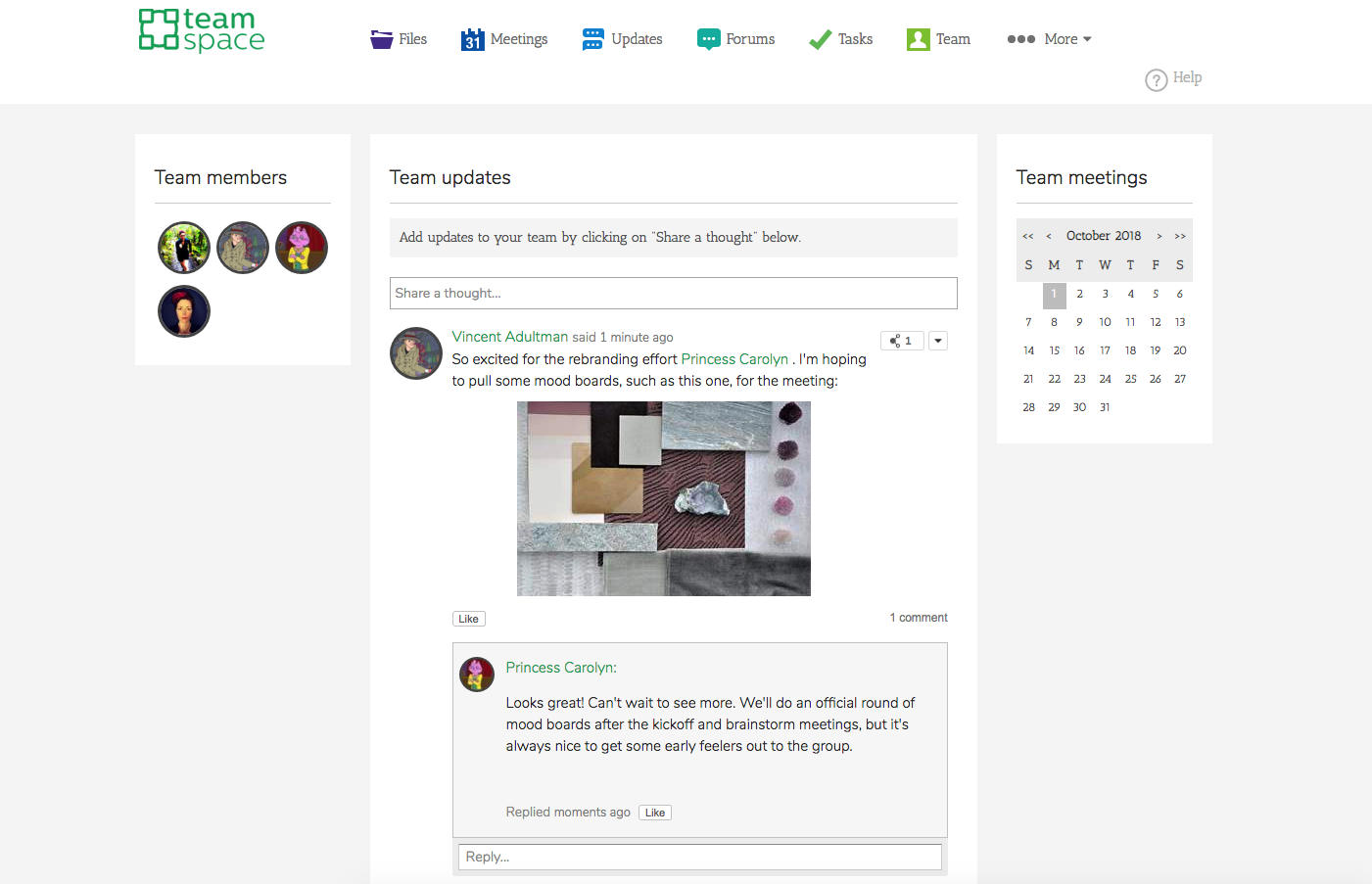Click the Tasks checkmark icon
The height and width of the screenshot is (884, 1372).
pos(820,39)
